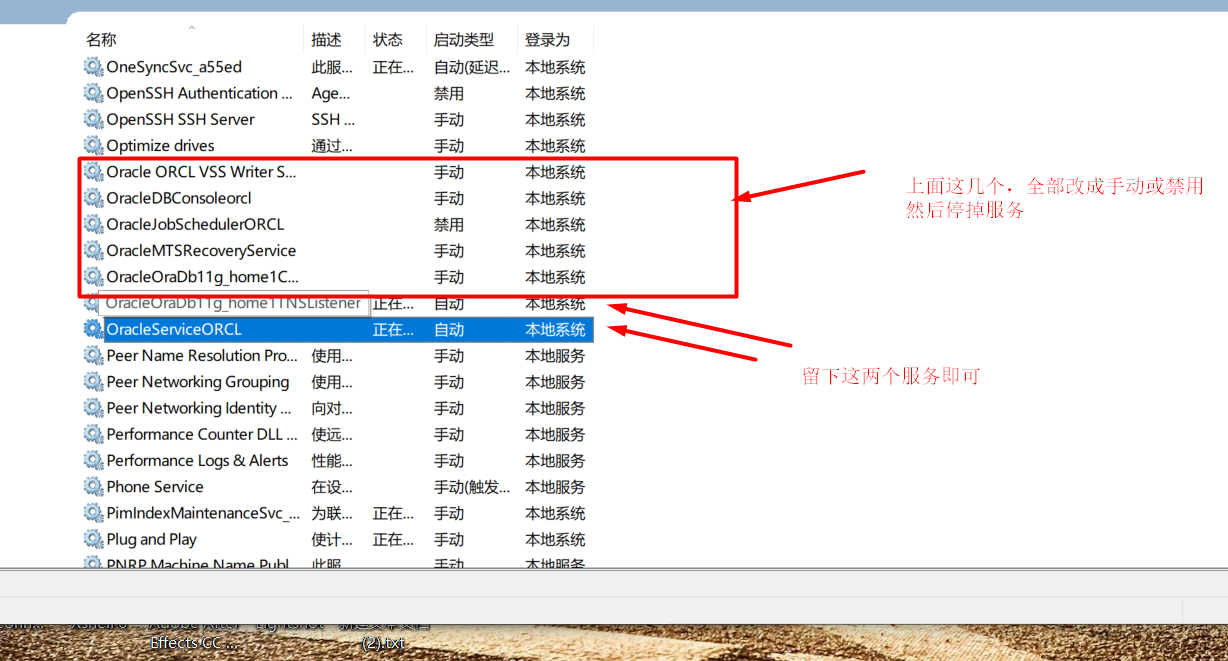This screenshot has height=661, width=1228.
Task: Select the Plug and Play service icon
Action: click(x=93, y=539)
